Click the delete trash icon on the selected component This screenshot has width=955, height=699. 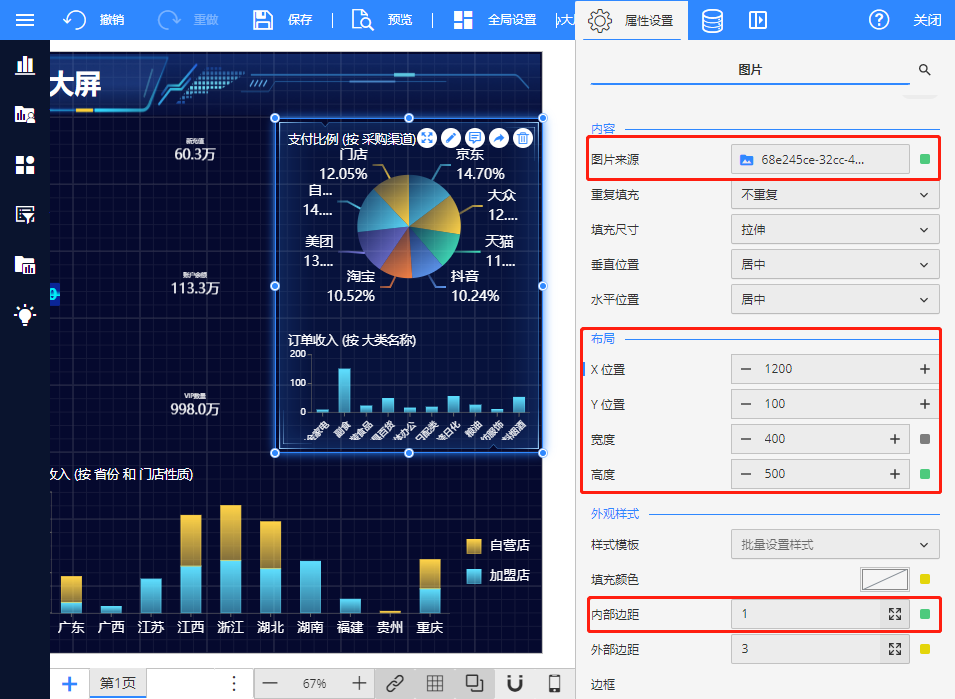pyautogui.click(x=522, y=138)
